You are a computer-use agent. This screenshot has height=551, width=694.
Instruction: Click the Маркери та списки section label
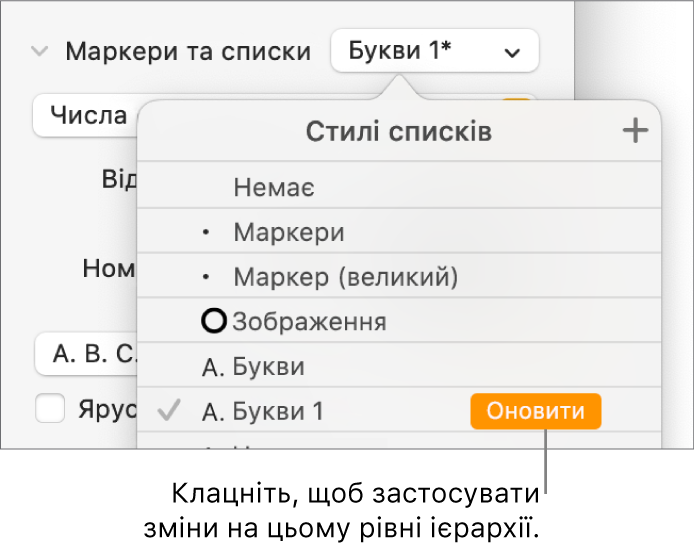(x=189, y=51)
